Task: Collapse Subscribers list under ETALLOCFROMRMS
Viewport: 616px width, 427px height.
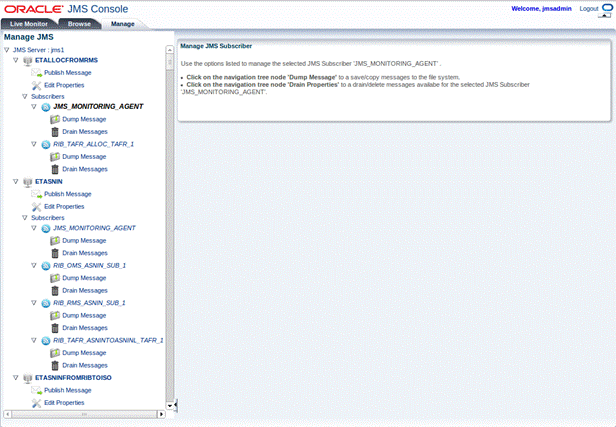Action: click(25, 96)
